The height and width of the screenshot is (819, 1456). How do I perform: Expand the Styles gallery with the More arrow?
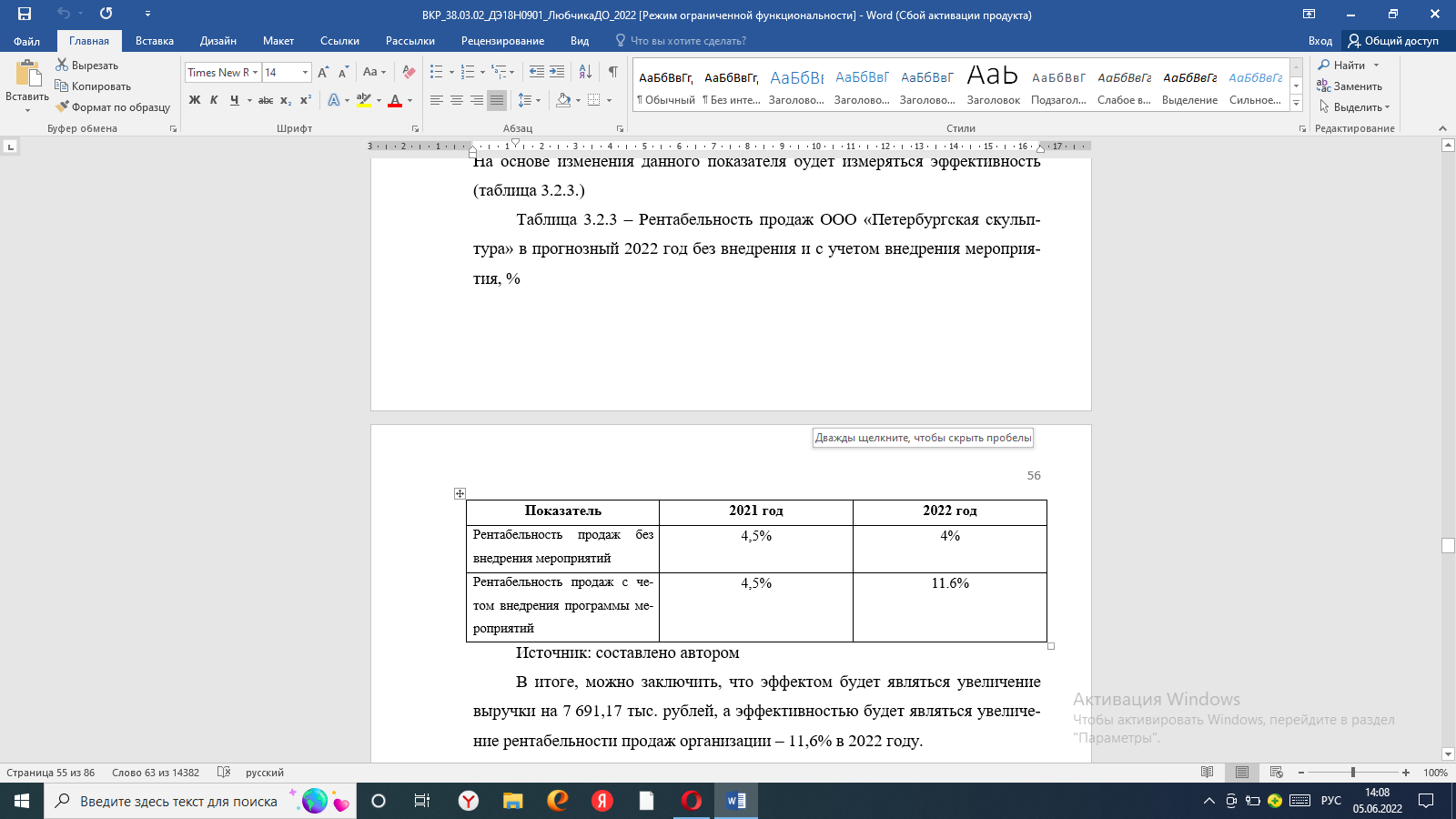1297,104
